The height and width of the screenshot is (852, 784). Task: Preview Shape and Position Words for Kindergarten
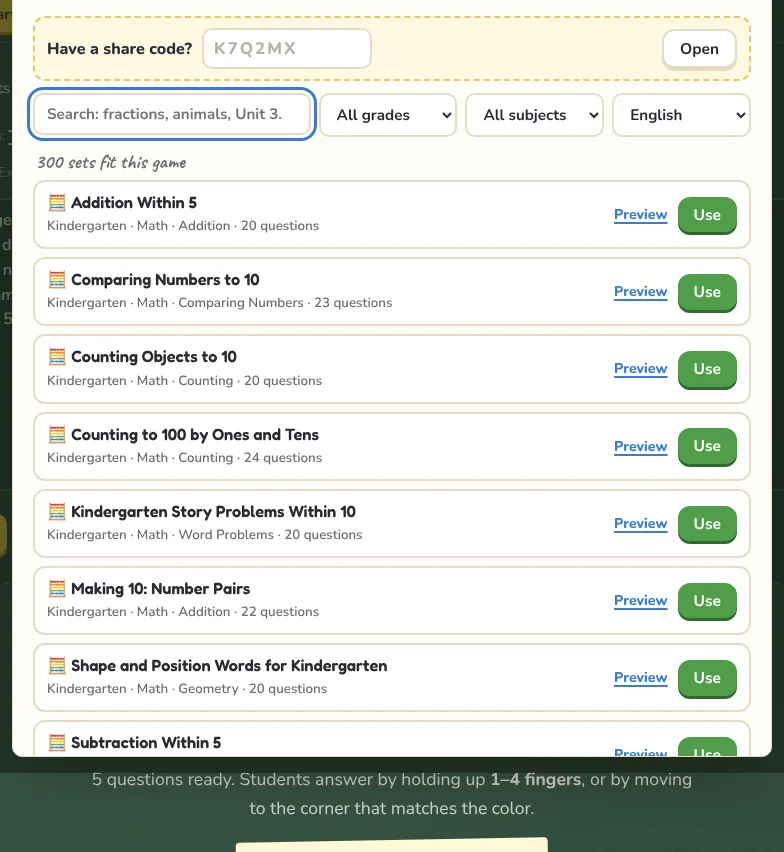tap(641, 678)
